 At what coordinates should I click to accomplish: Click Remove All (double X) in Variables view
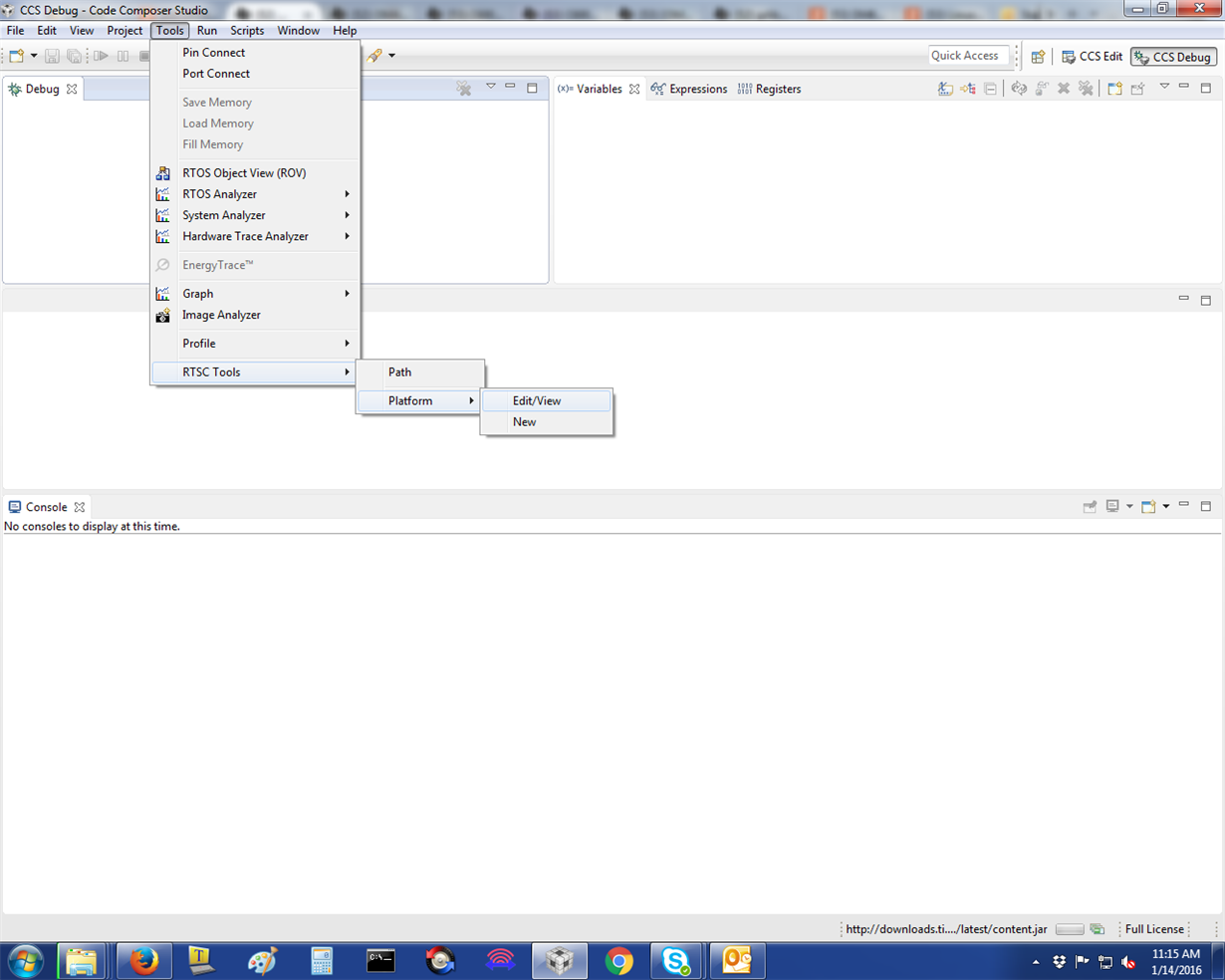pos(1086,89)
